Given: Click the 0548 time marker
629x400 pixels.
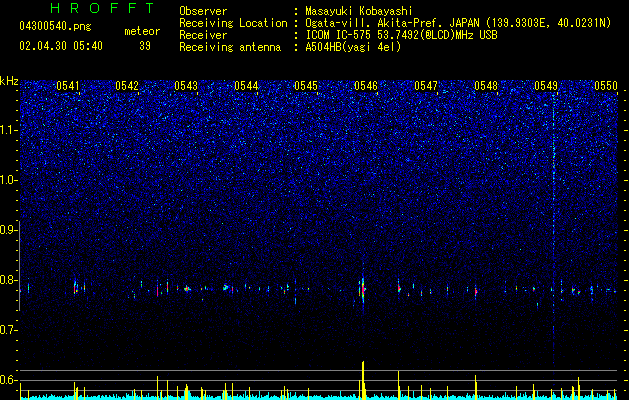Looking at the screenshot, I should tap(486, 85).
